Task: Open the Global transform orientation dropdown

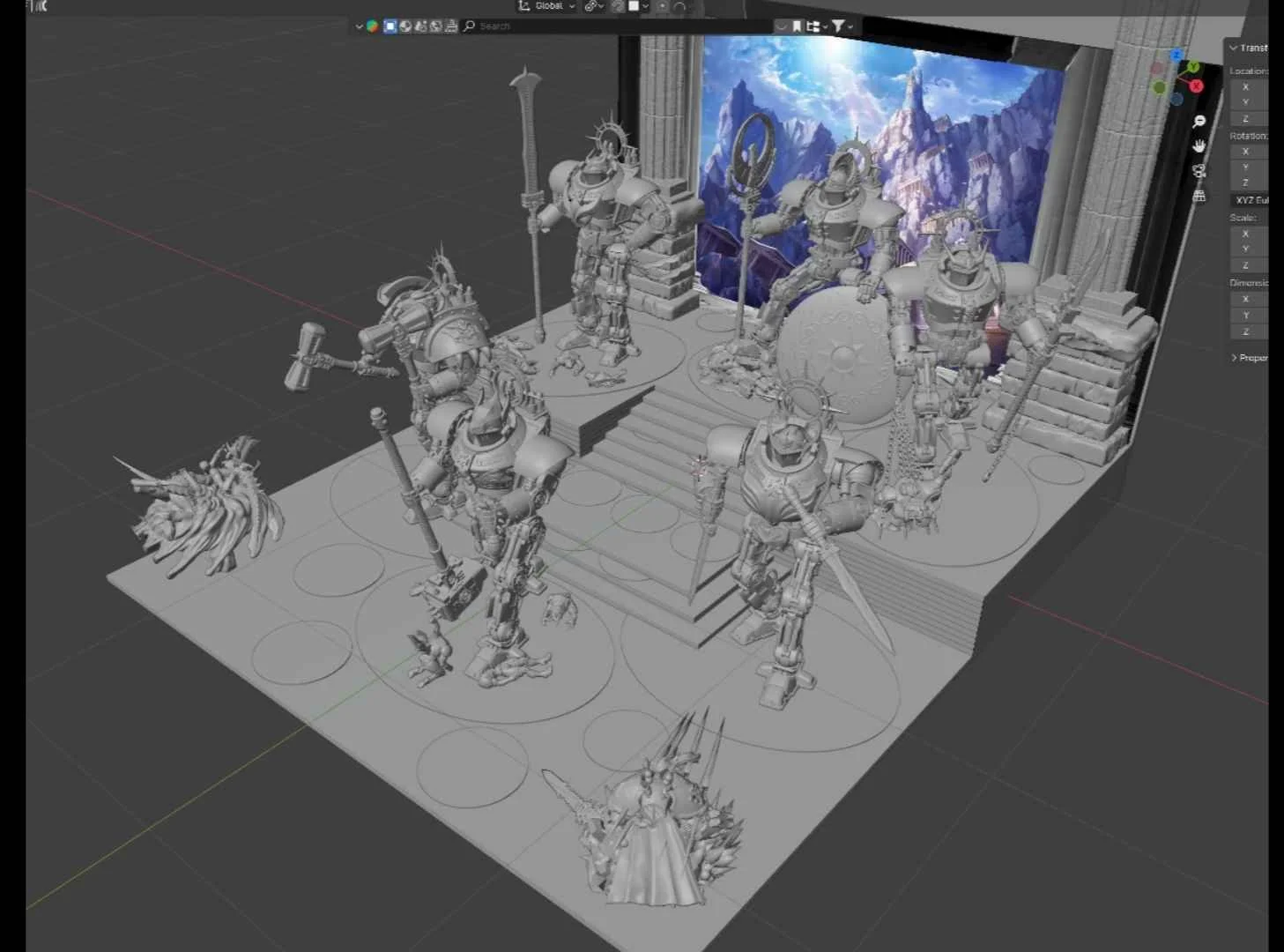Action: click(546, 5)
